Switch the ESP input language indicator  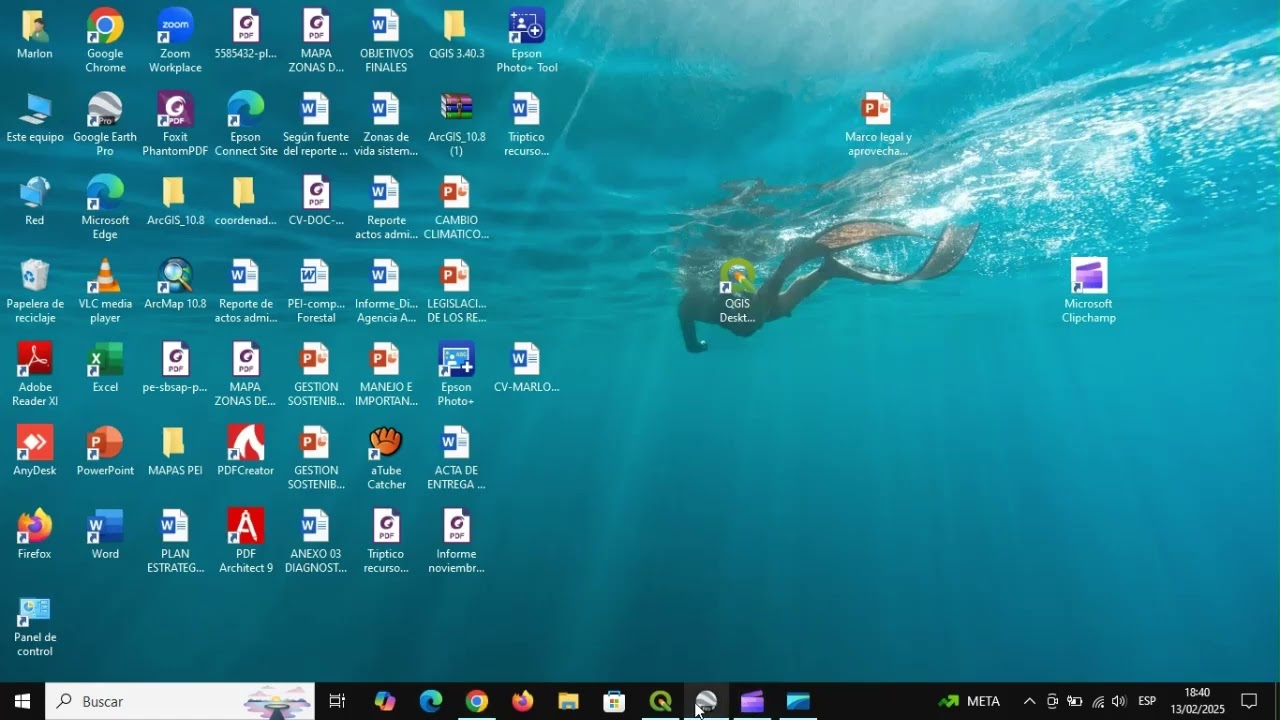click(x=1147, y=701)
